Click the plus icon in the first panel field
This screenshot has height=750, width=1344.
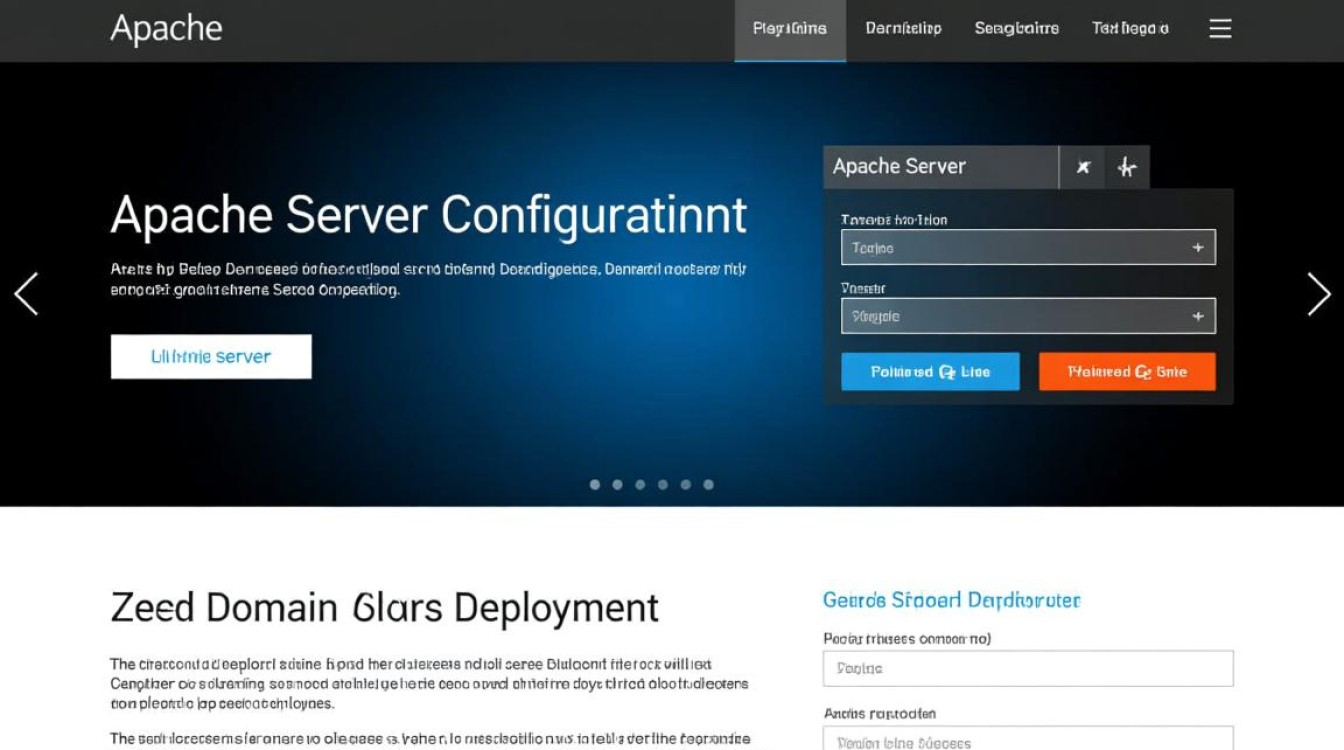[x=1197, y=248]
